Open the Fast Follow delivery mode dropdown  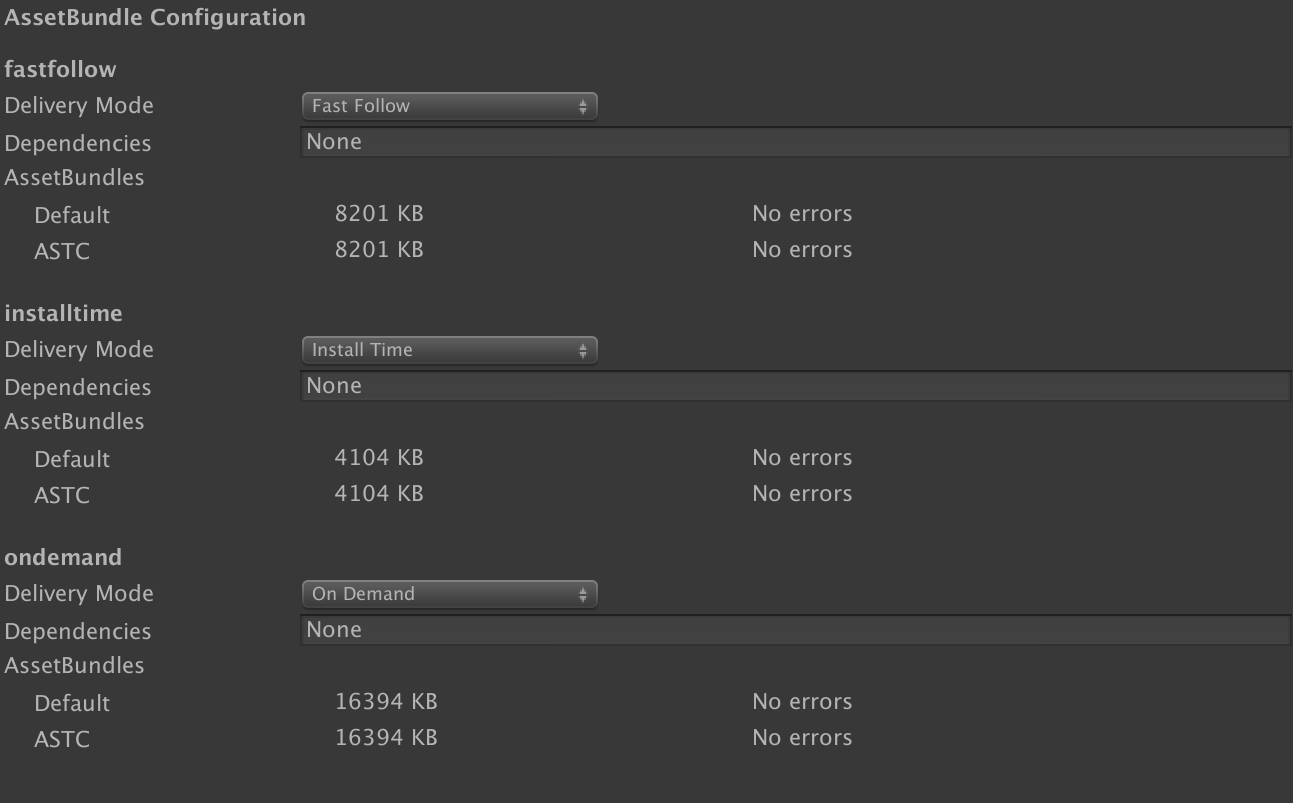point(449,106)
